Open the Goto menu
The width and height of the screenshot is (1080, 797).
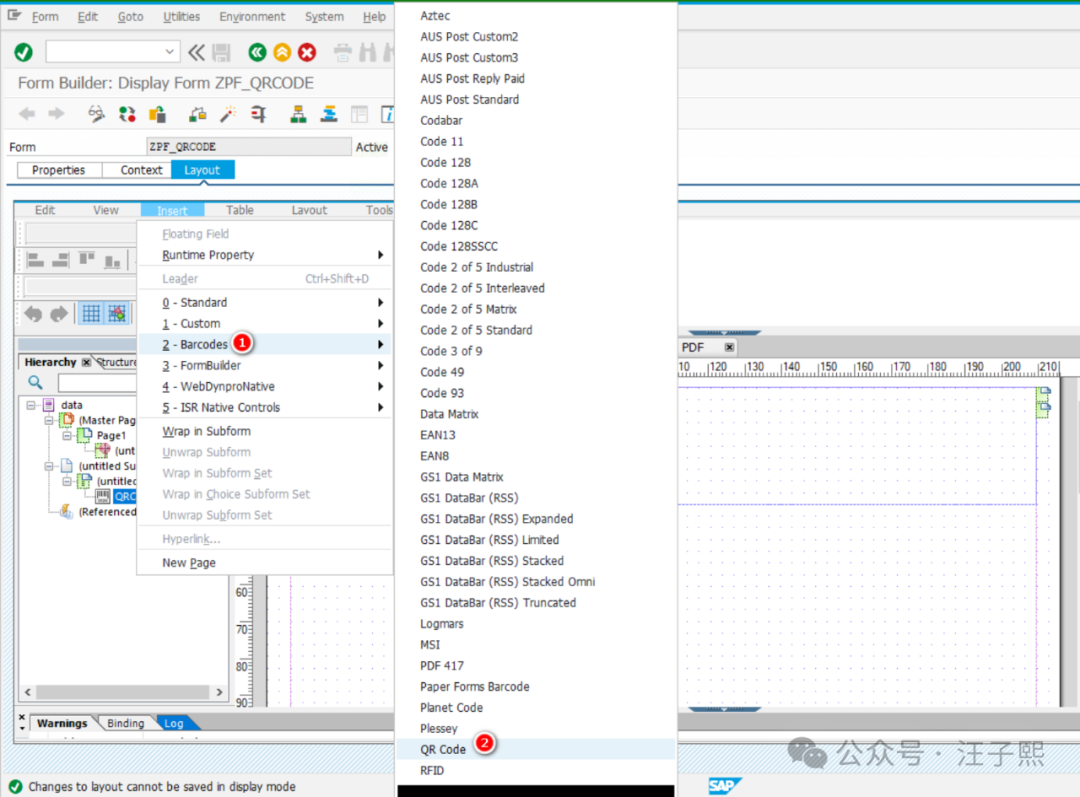click(130, 17)
